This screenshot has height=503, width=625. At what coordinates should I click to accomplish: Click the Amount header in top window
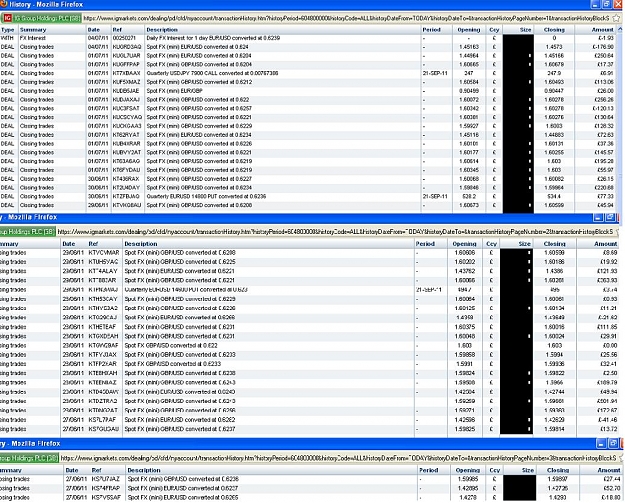coord(602,29)
